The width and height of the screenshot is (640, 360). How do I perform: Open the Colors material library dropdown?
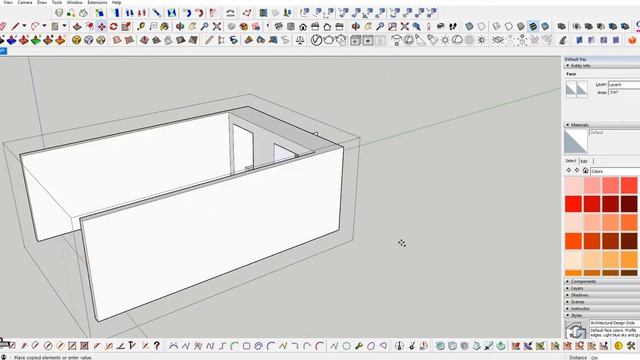coord(615,171)
